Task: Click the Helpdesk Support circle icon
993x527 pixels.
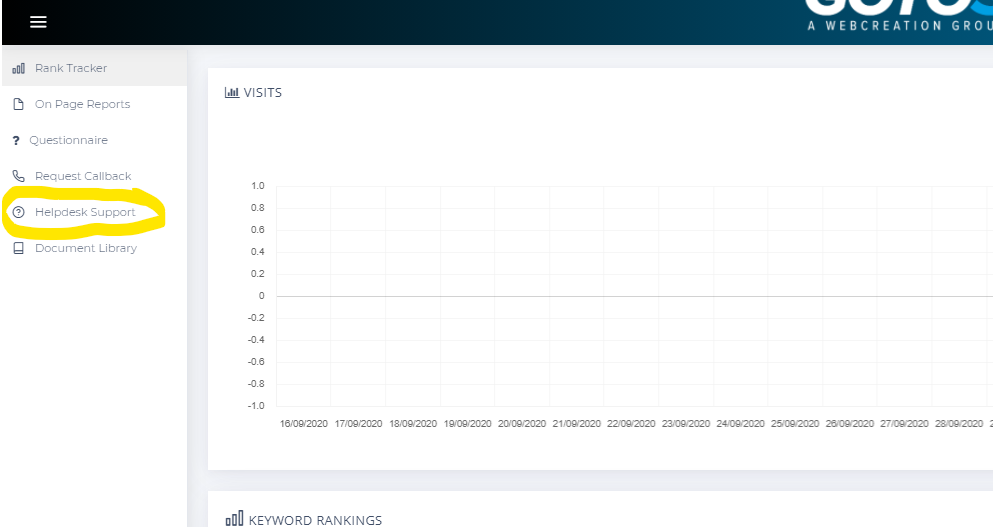Action: coord(18,212)
